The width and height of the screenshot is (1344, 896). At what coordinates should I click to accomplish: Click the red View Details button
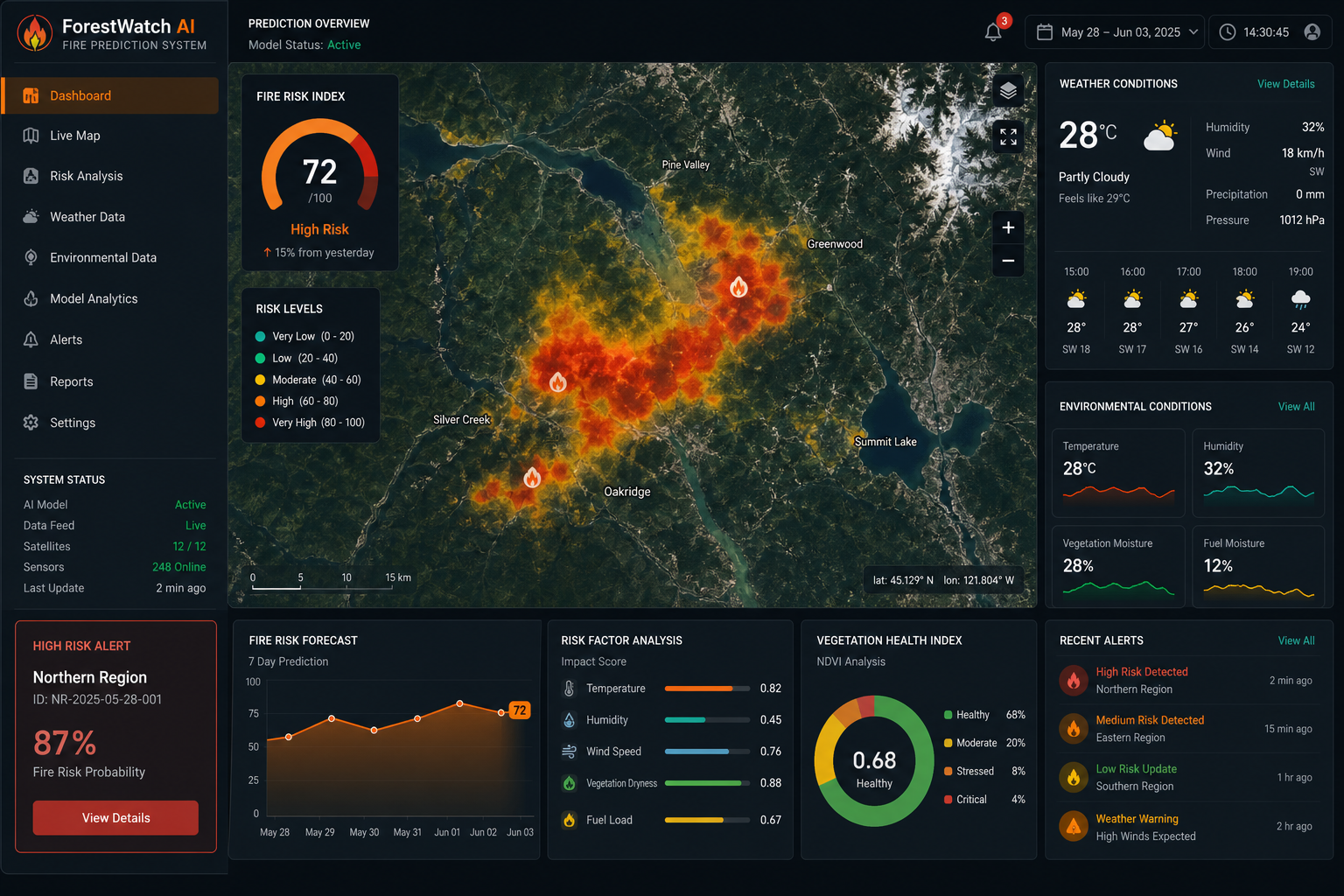(115, 818)
